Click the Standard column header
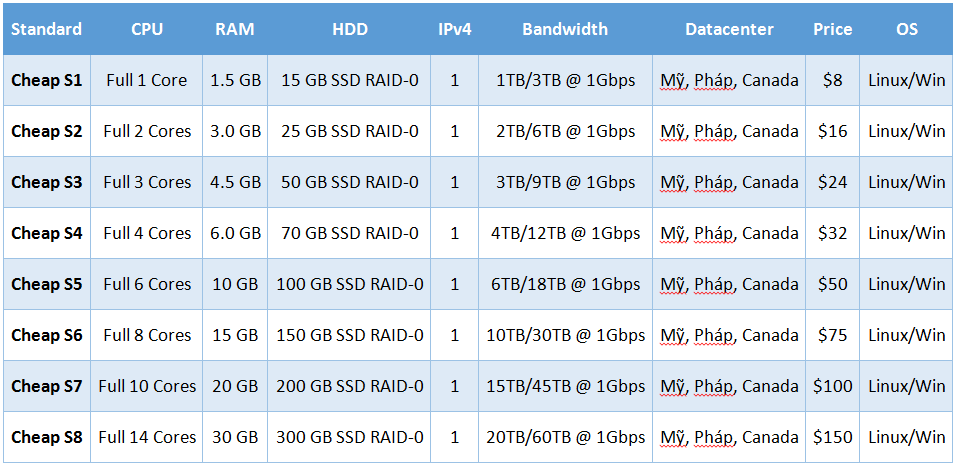This screenshot has width=957, height=467. click(46, 29)
